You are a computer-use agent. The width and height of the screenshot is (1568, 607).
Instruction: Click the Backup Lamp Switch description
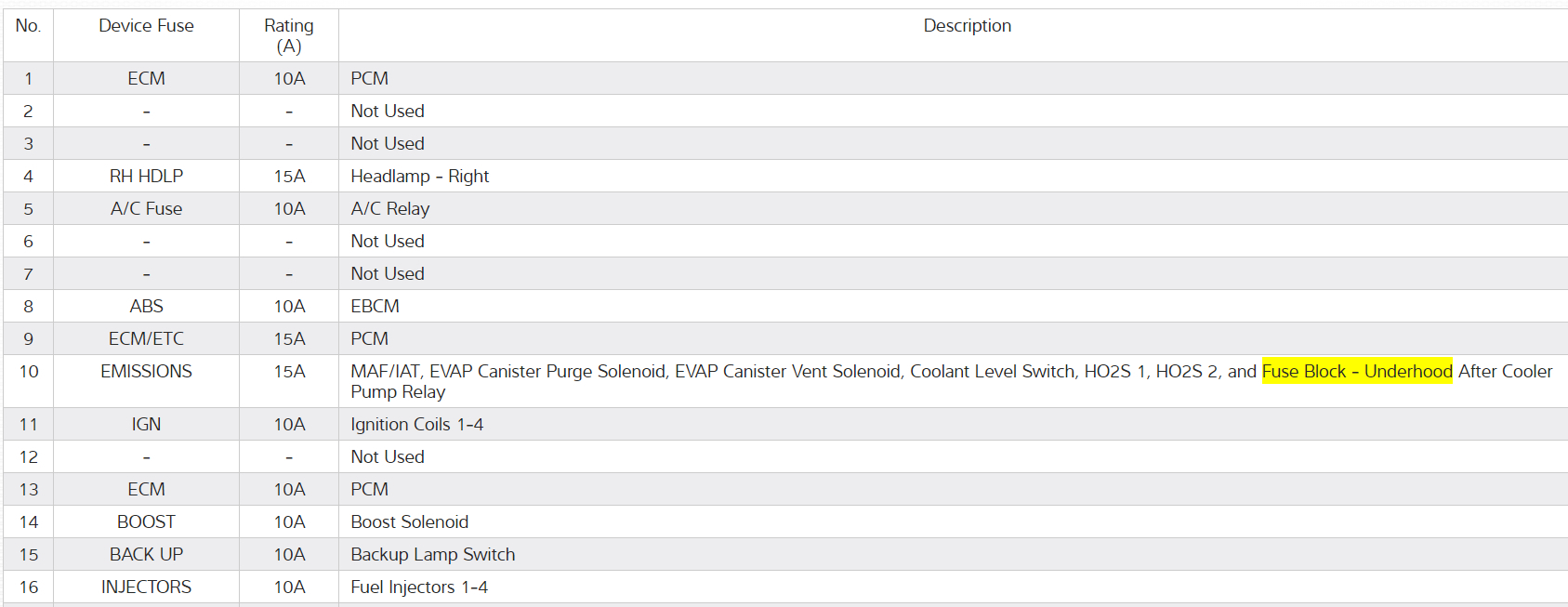(432, 555)
